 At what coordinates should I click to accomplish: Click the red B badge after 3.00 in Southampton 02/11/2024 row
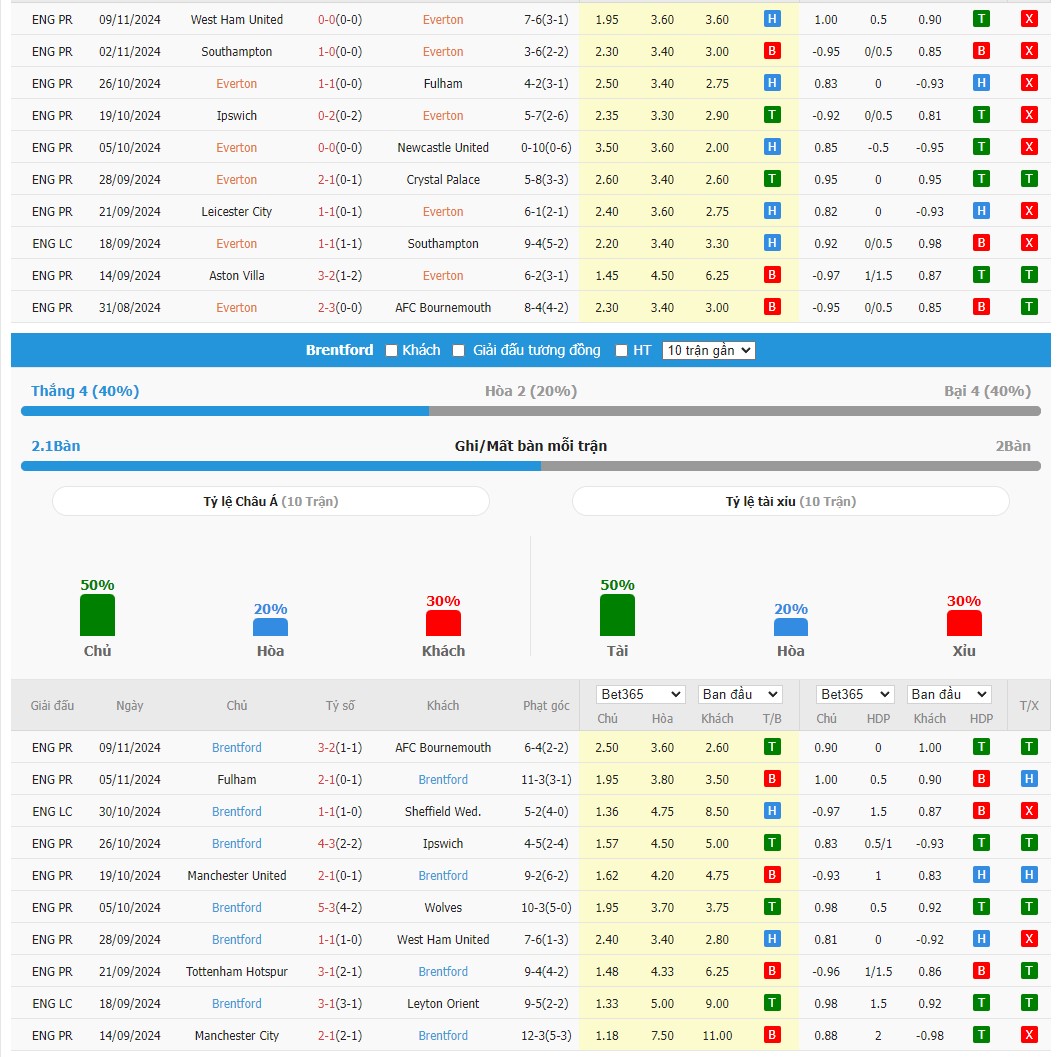[772, 51]
